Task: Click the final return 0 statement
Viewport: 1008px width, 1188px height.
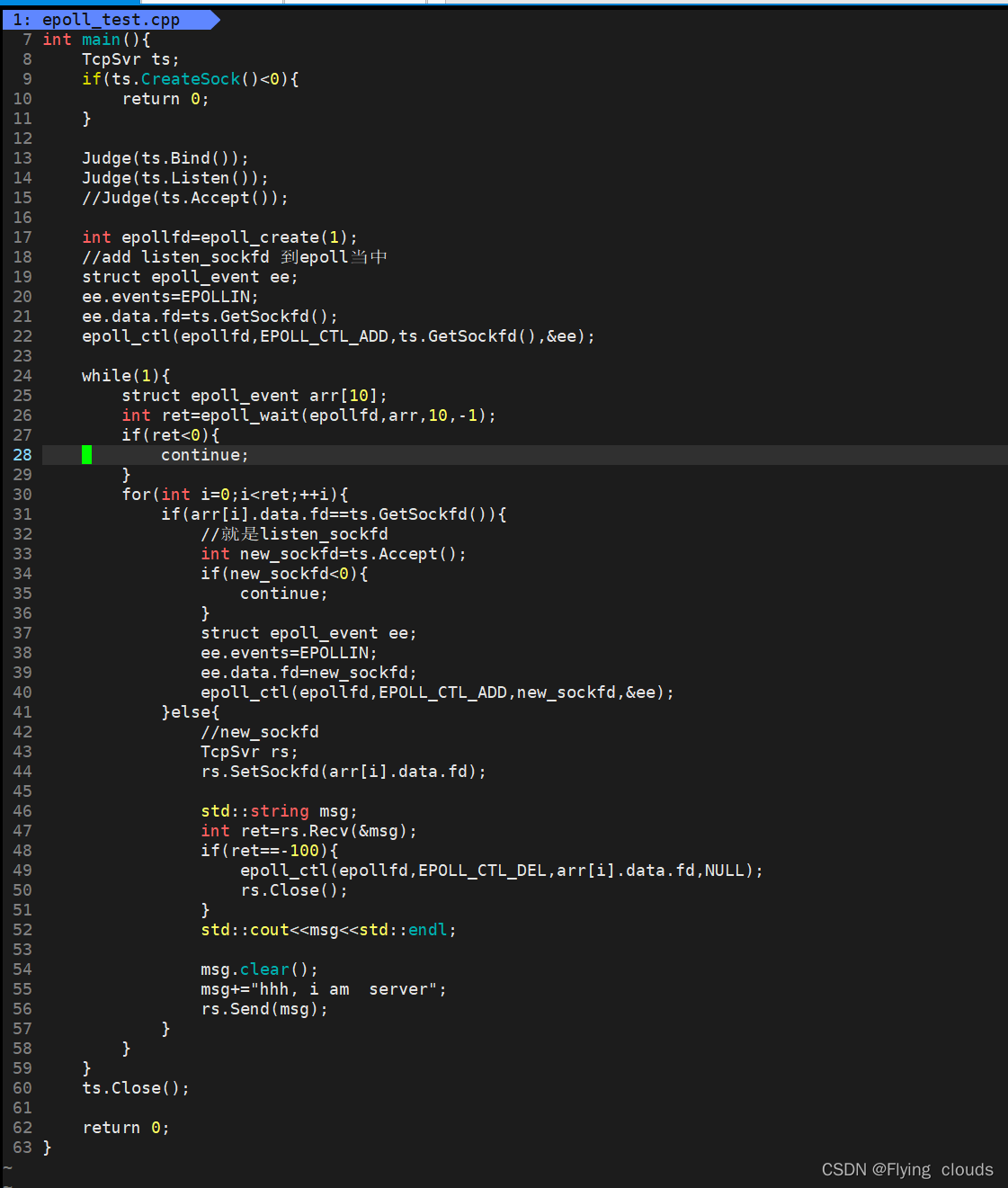Action: 125,1128
